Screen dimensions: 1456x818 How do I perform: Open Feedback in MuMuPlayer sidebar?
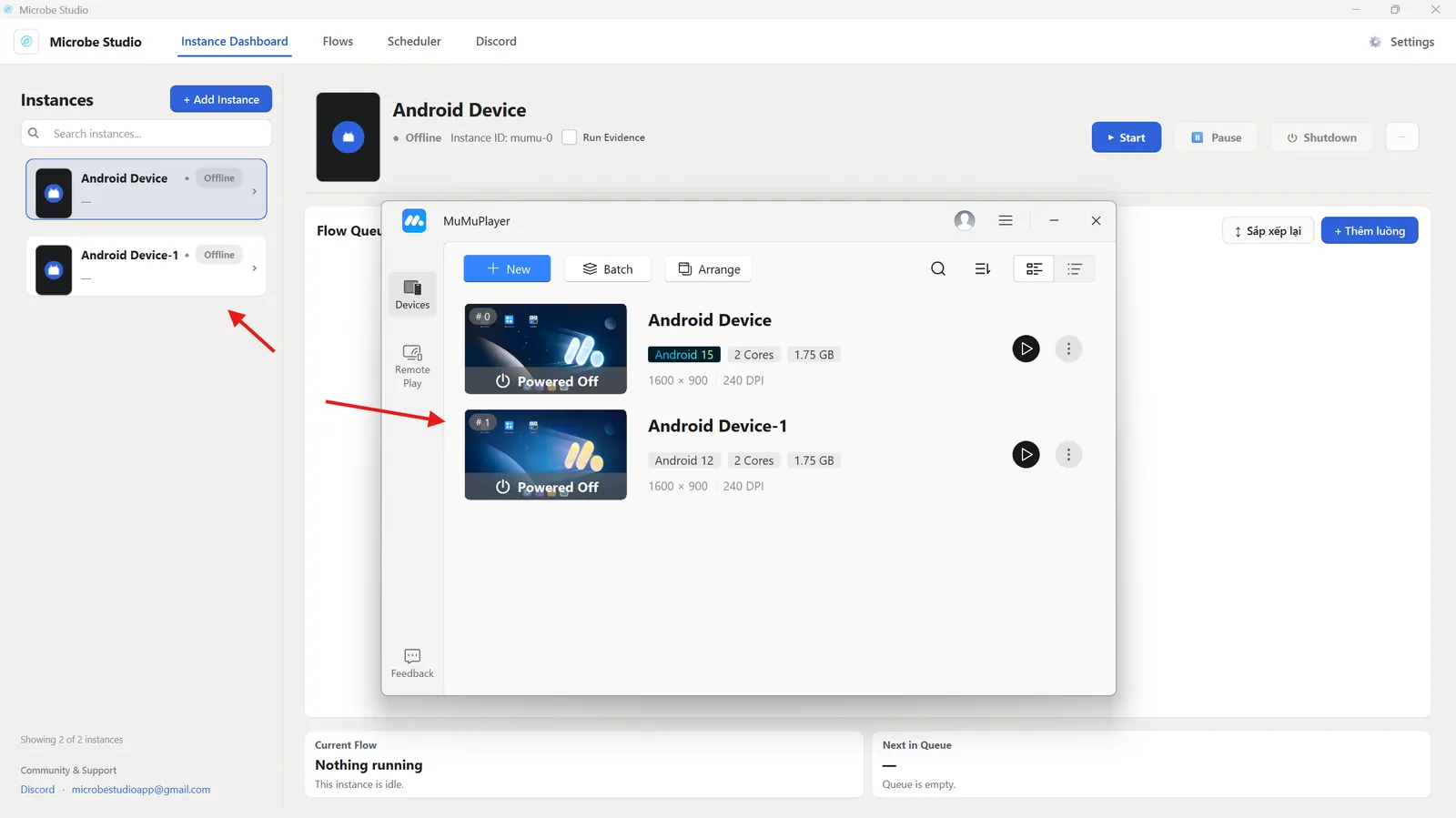click(412, 663)
